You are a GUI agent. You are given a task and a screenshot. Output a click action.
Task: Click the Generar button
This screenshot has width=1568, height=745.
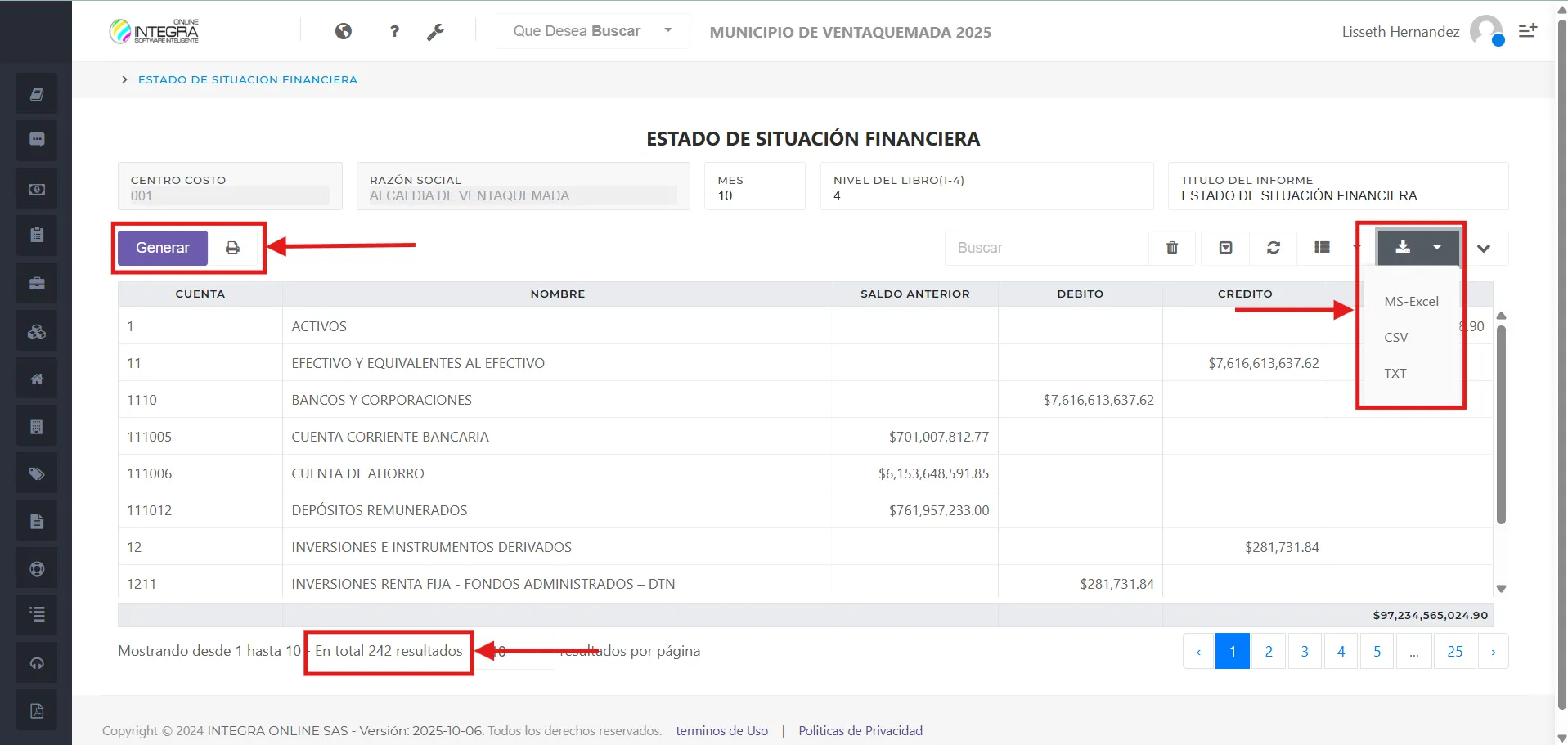pos(161,247)
